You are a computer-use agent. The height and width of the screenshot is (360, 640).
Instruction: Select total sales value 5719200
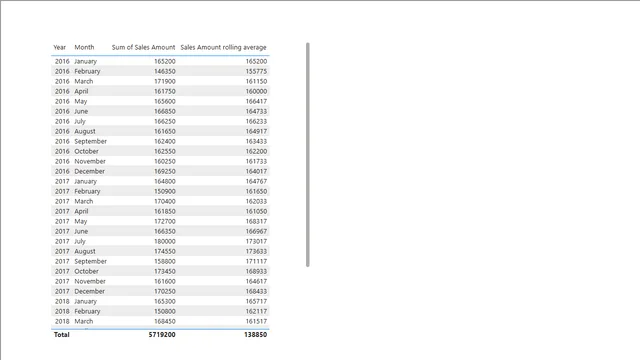coord(162,335)
